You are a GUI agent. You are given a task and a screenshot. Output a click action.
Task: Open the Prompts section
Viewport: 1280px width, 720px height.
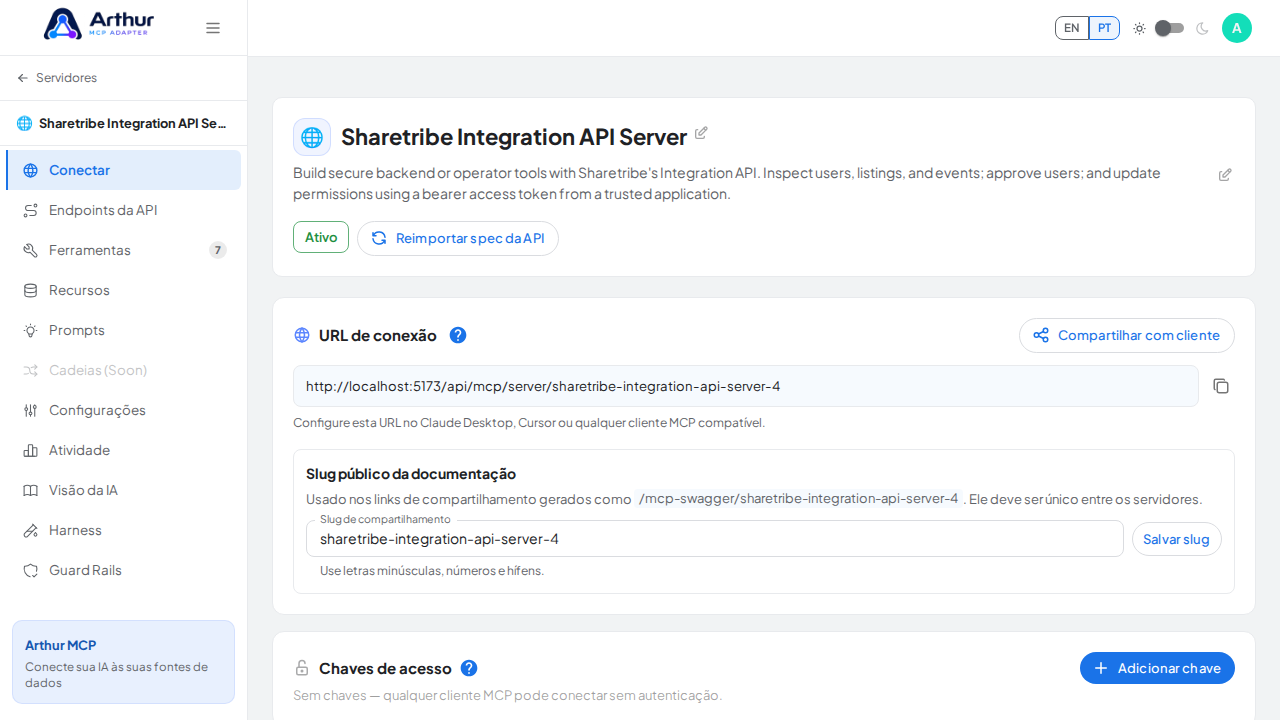pyautogui.click(x=124, y=330)
